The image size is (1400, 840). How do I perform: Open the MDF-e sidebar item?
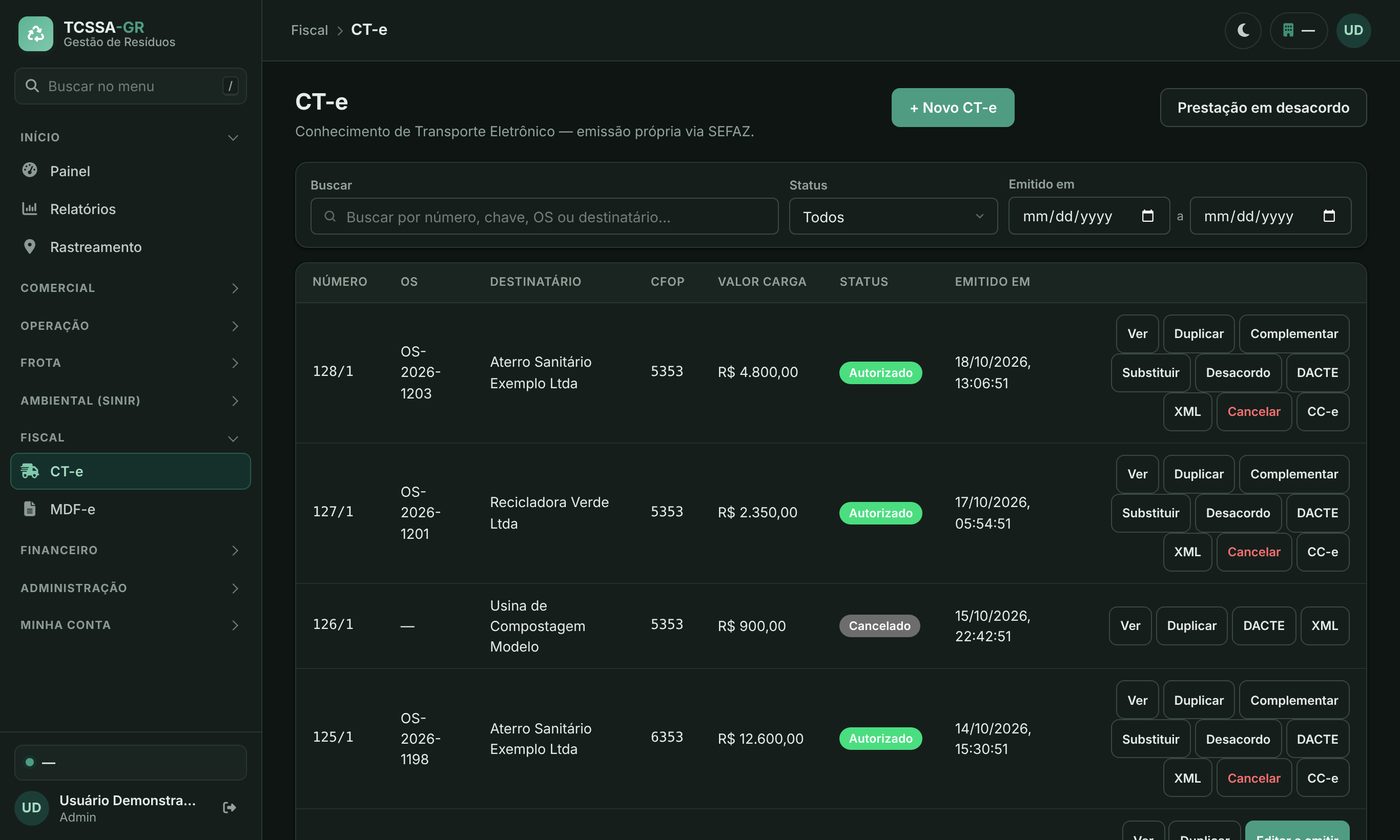point(130,509)
